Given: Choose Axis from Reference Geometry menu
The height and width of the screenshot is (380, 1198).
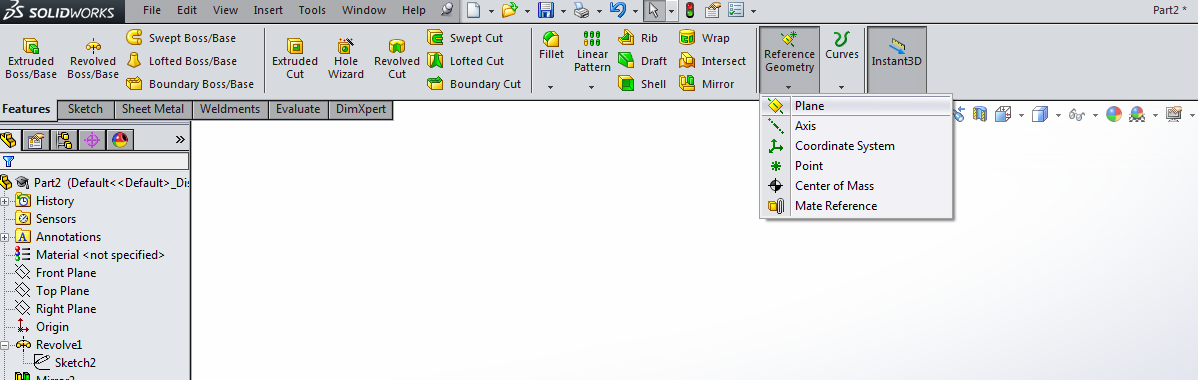Looking at the screenshot, I should click(x=856, y=126).
